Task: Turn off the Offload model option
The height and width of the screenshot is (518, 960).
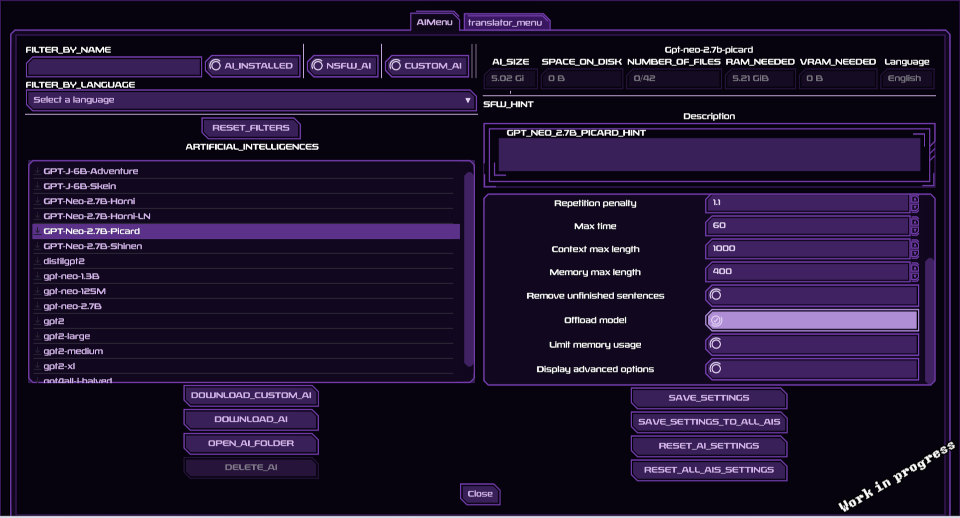Action: [716, 320]
